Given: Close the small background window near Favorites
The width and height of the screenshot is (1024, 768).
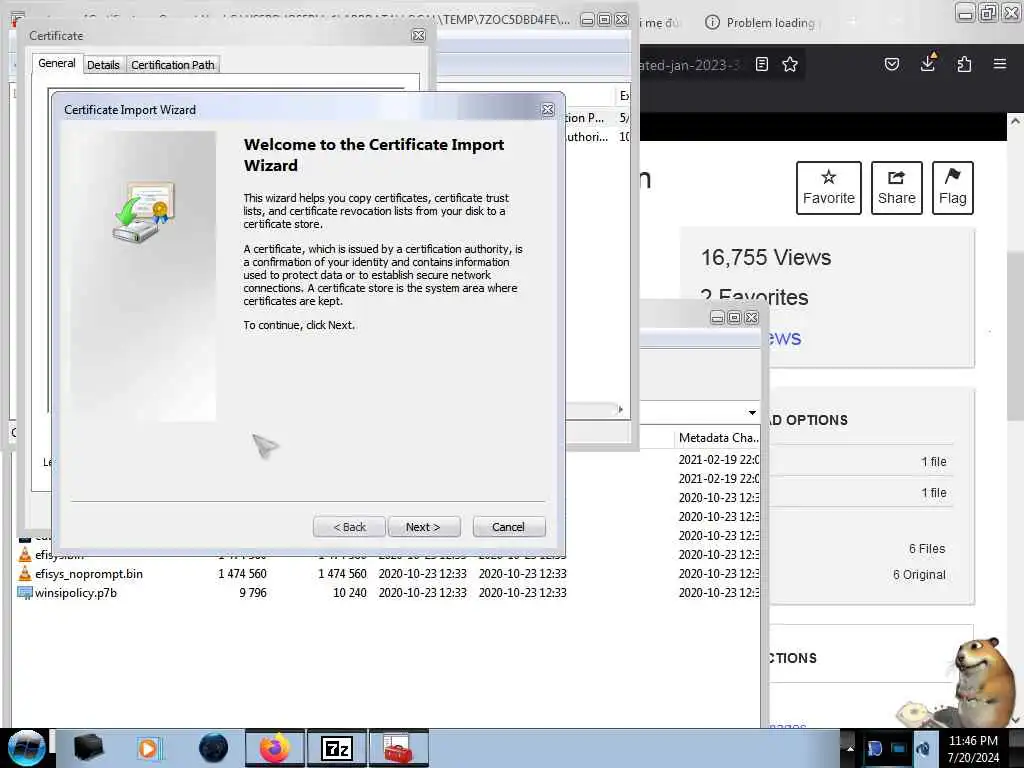Looking at the screenshot, I should (x=752, y=317).
